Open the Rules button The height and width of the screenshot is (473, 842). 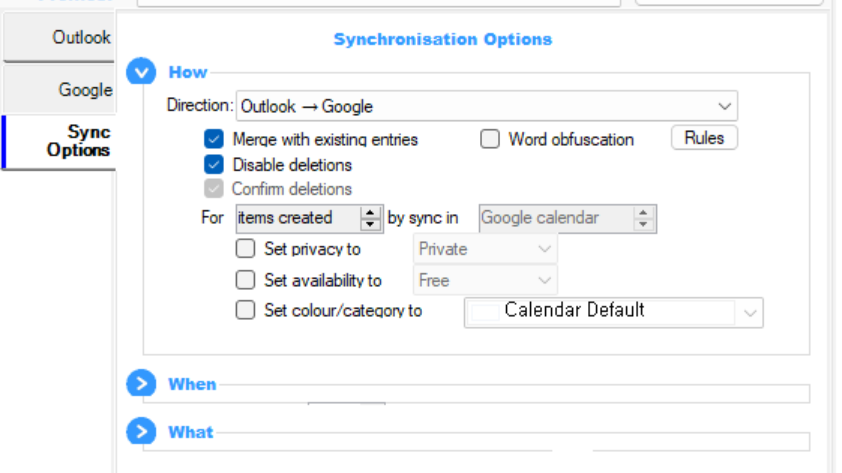(704, 138)
